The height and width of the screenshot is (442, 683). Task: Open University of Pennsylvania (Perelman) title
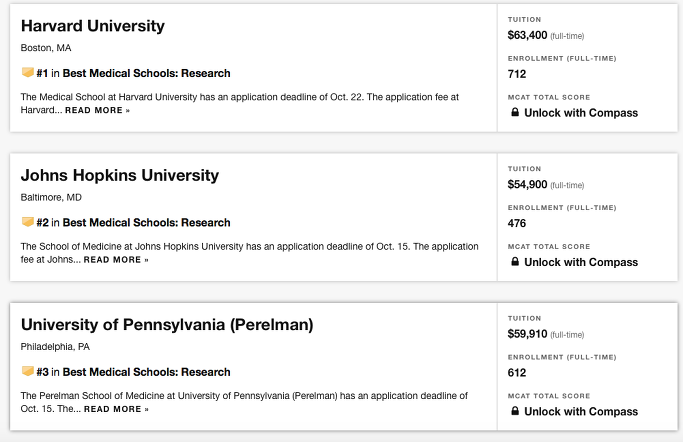167,325
